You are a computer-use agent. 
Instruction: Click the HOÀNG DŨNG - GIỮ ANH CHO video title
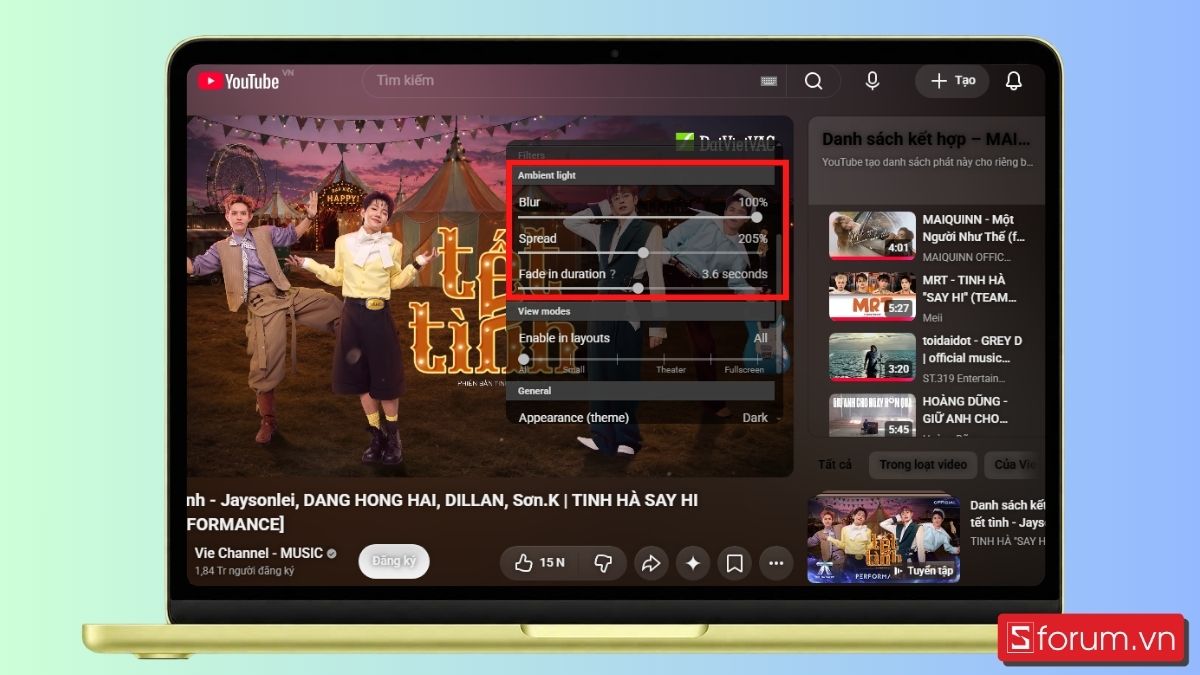pos(965,409)
